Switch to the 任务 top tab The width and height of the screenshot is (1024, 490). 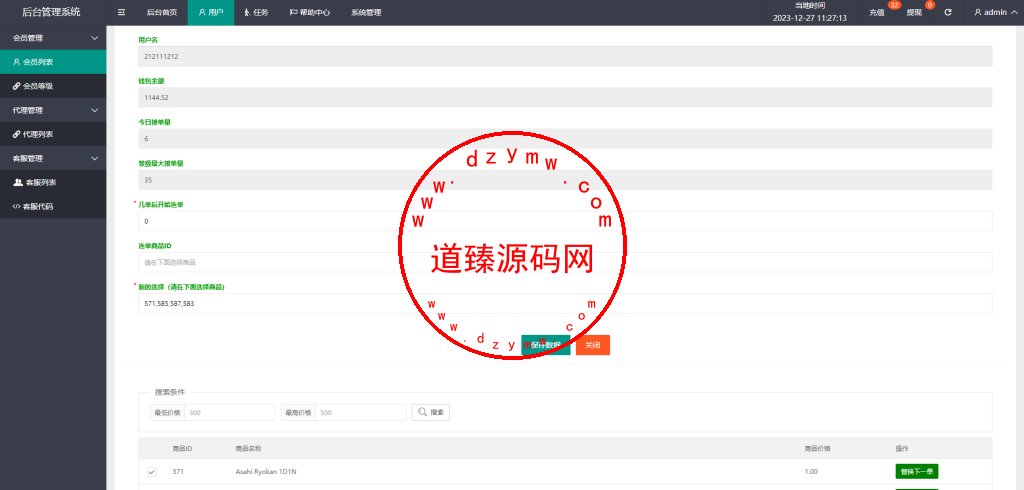(x=256, y=12)
